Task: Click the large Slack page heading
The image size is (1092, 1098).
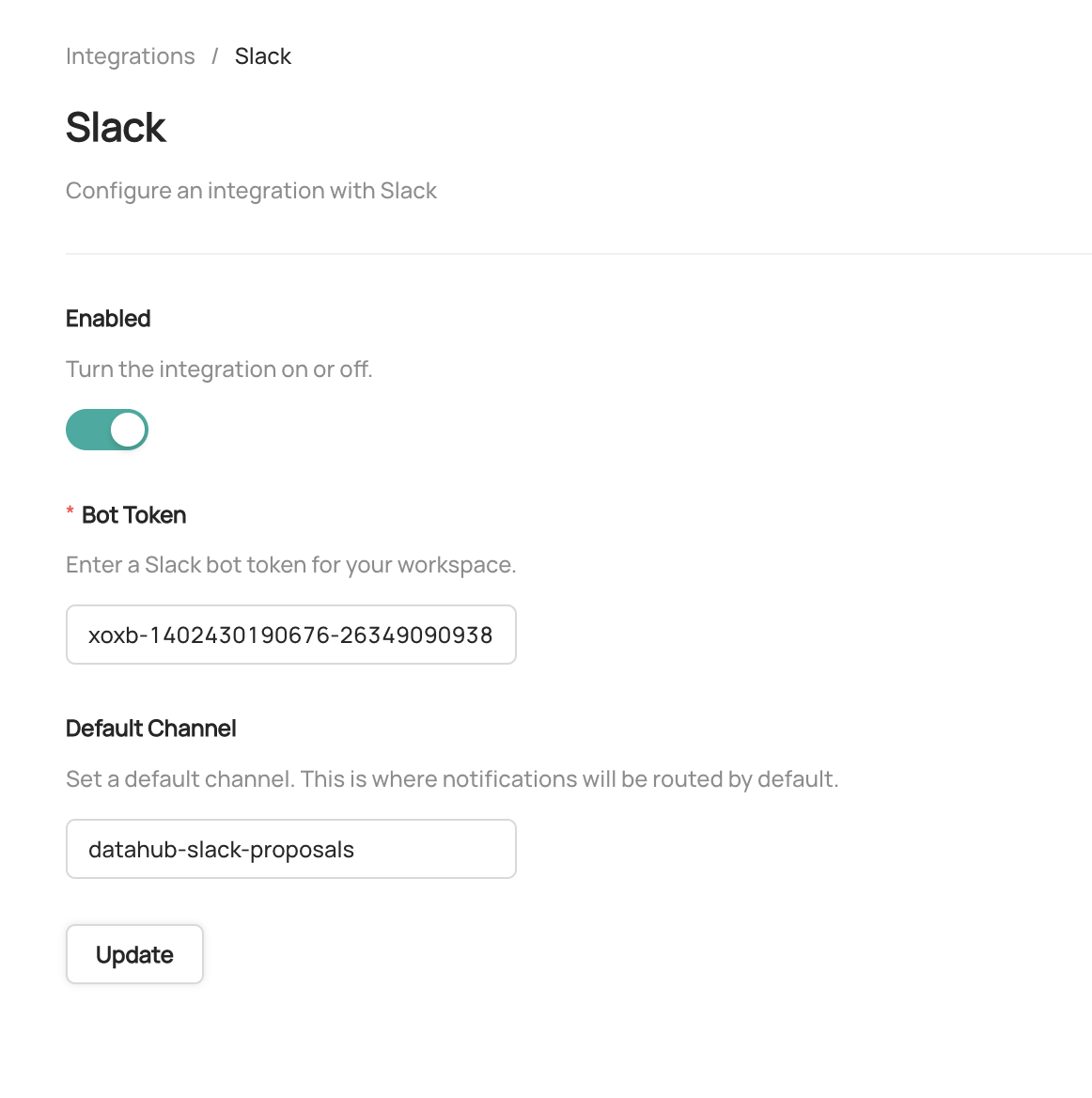Action: (116, 127)
